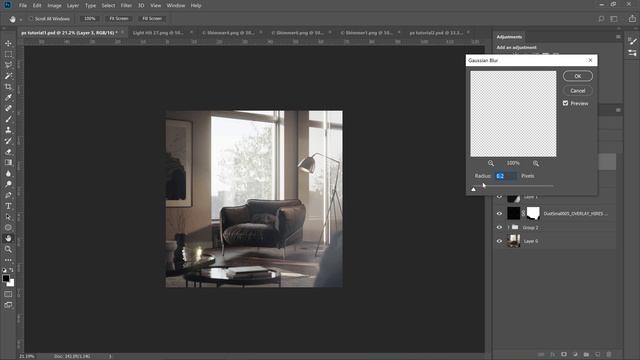
Task: Click the Radius input field
Action: [506, 176]
